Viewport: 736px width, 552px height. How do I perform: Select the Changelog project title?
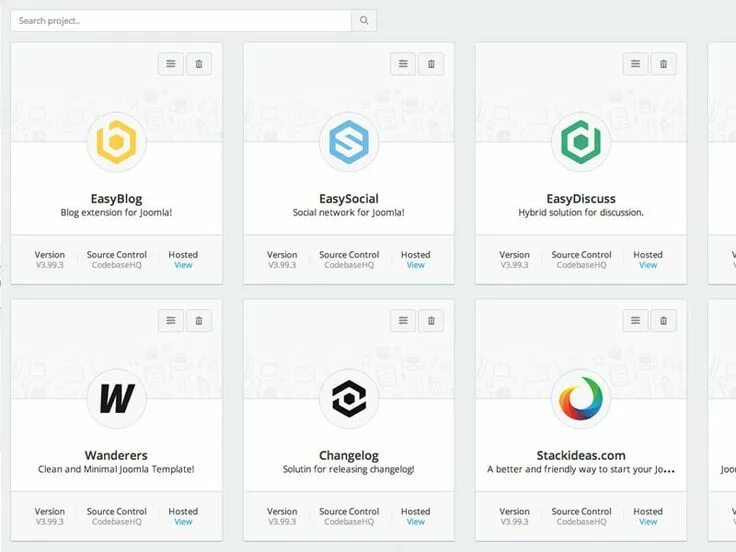[349, 456]
